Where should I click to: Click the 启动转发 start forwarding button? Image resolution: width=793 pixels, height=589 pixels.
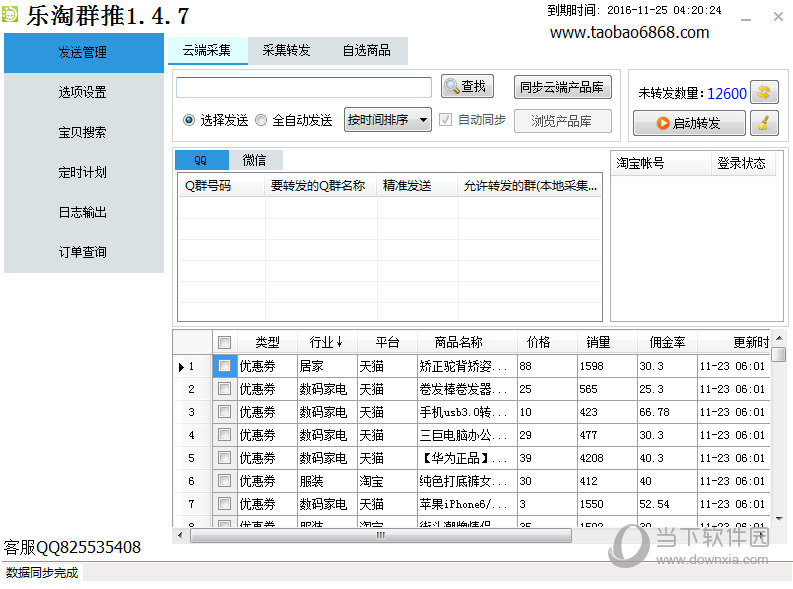[x=689, y=123]
